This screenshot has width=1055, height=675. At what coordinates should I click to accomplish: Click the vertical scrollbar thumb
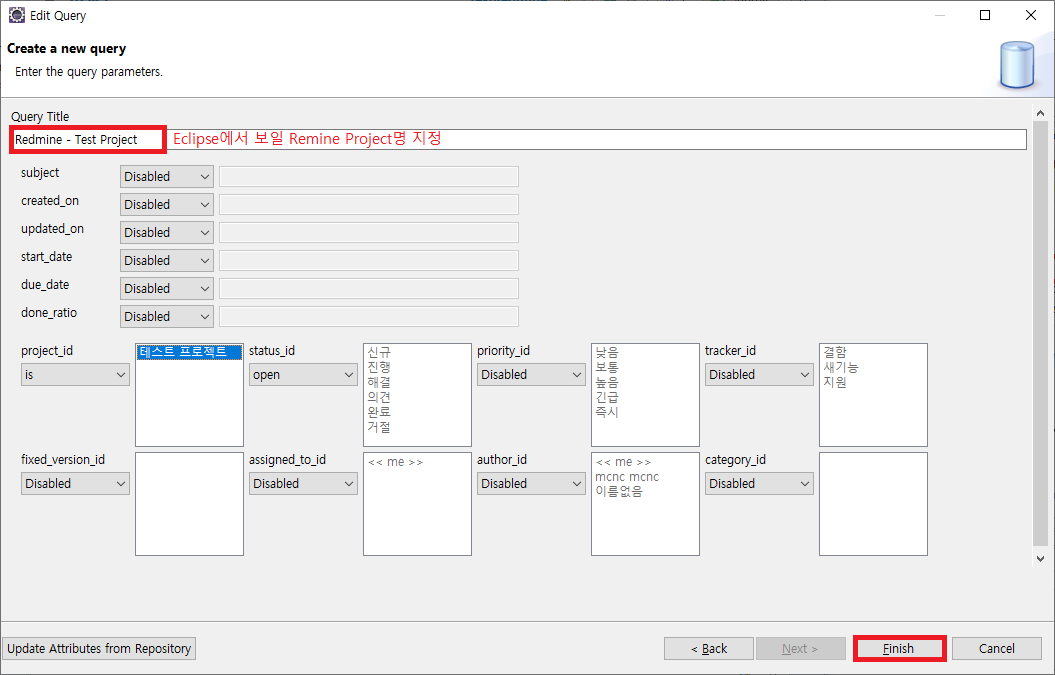click(1040, 333)
